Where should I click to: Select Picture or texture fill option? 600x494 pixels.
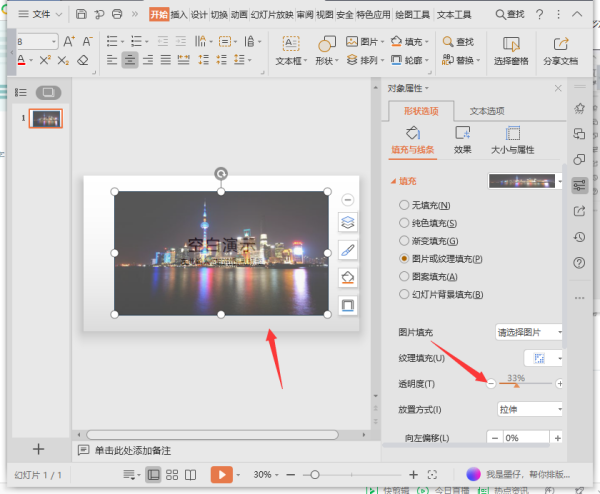point(404,259)
